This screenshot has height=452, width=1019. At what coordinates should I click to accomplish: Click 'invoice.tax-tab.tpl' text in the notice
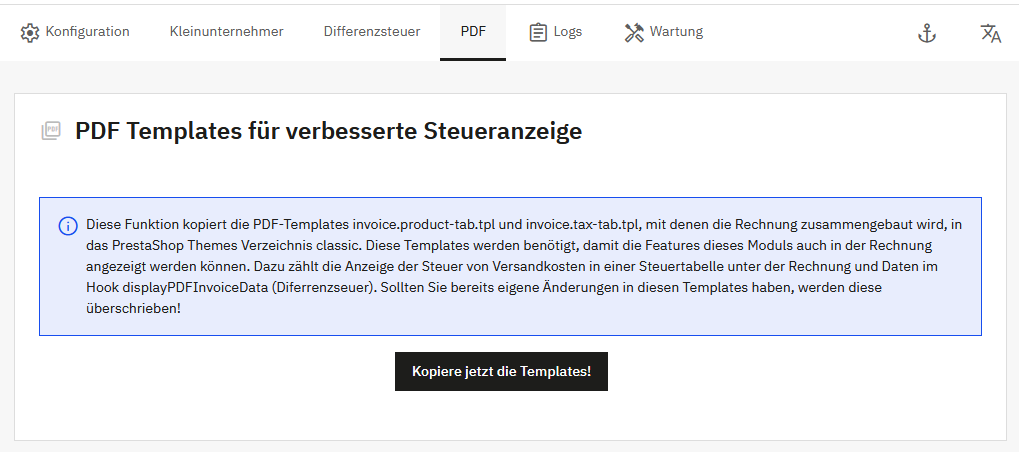tap(582, 224)
